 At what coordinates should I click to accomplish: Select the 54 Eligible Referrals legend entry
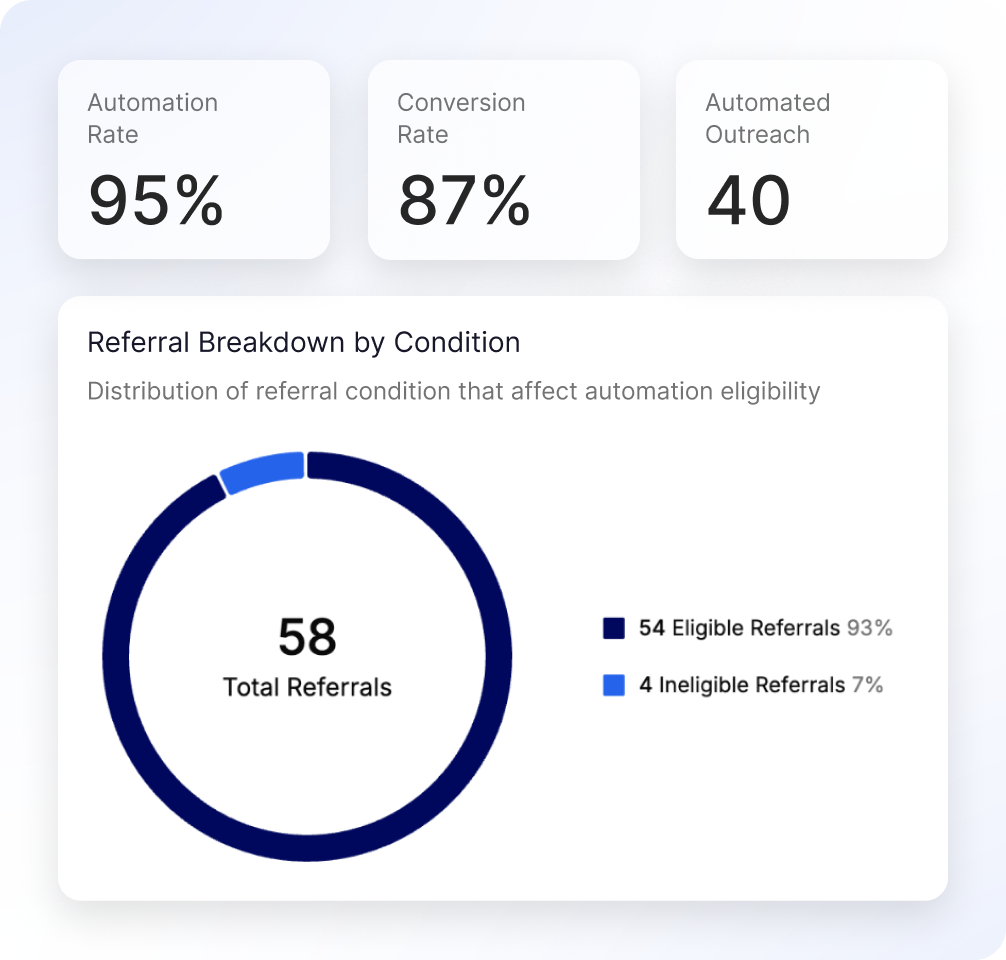(x=747, y=628)
